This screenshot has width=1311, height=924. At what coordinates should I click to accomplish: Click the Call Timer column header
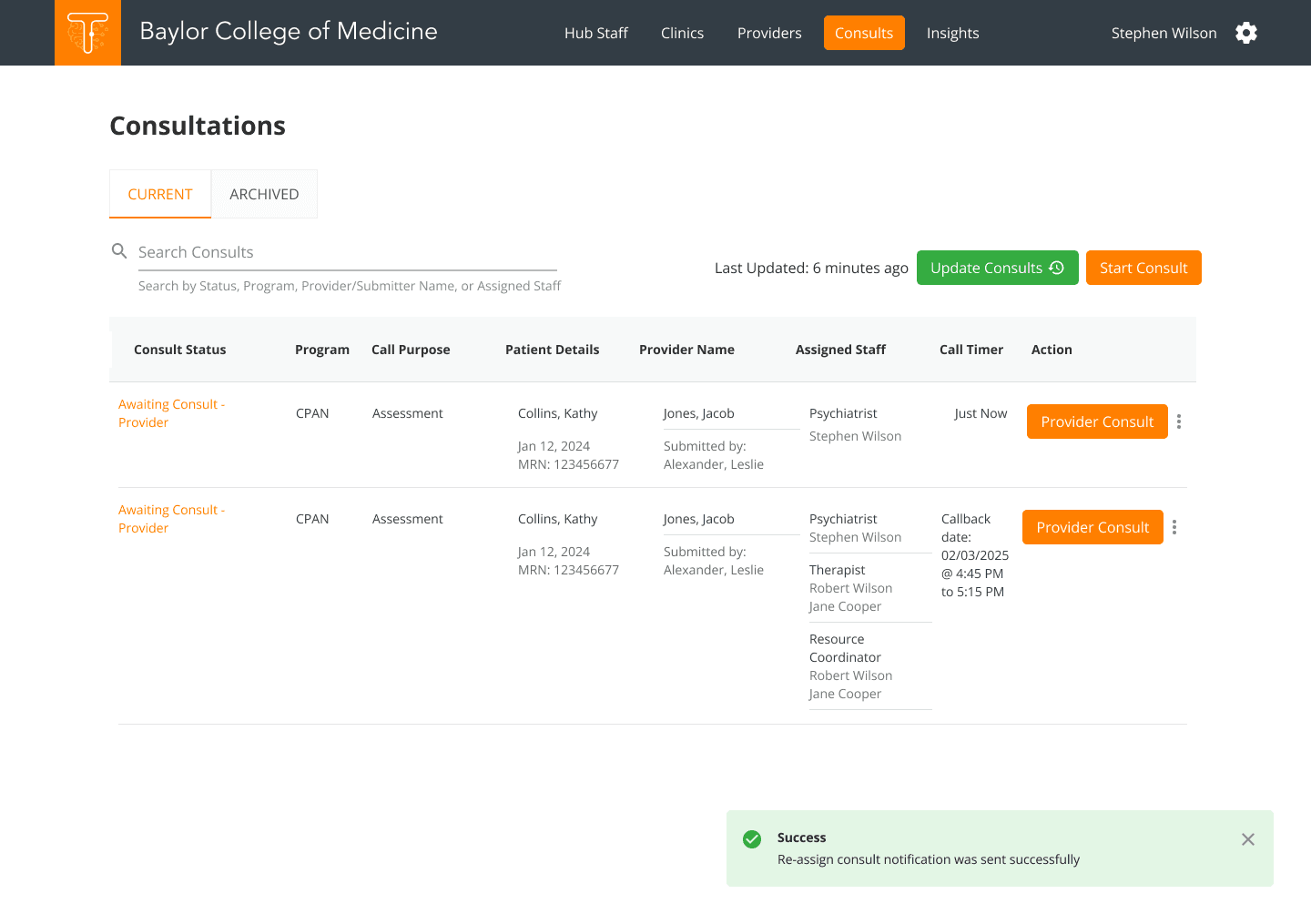click(x=971, y=350)
